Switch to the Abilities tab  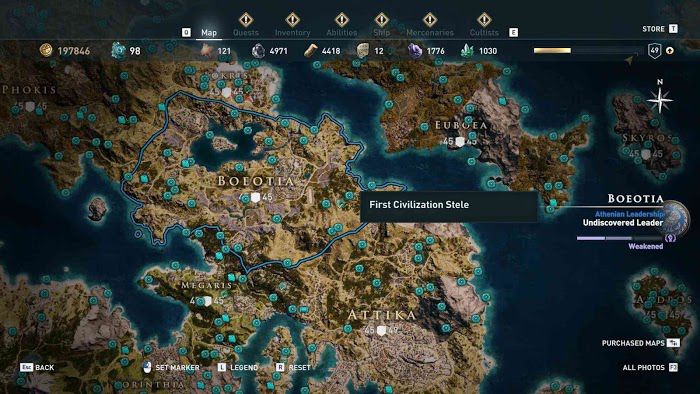pyautogui.click(x=342, y=33)
